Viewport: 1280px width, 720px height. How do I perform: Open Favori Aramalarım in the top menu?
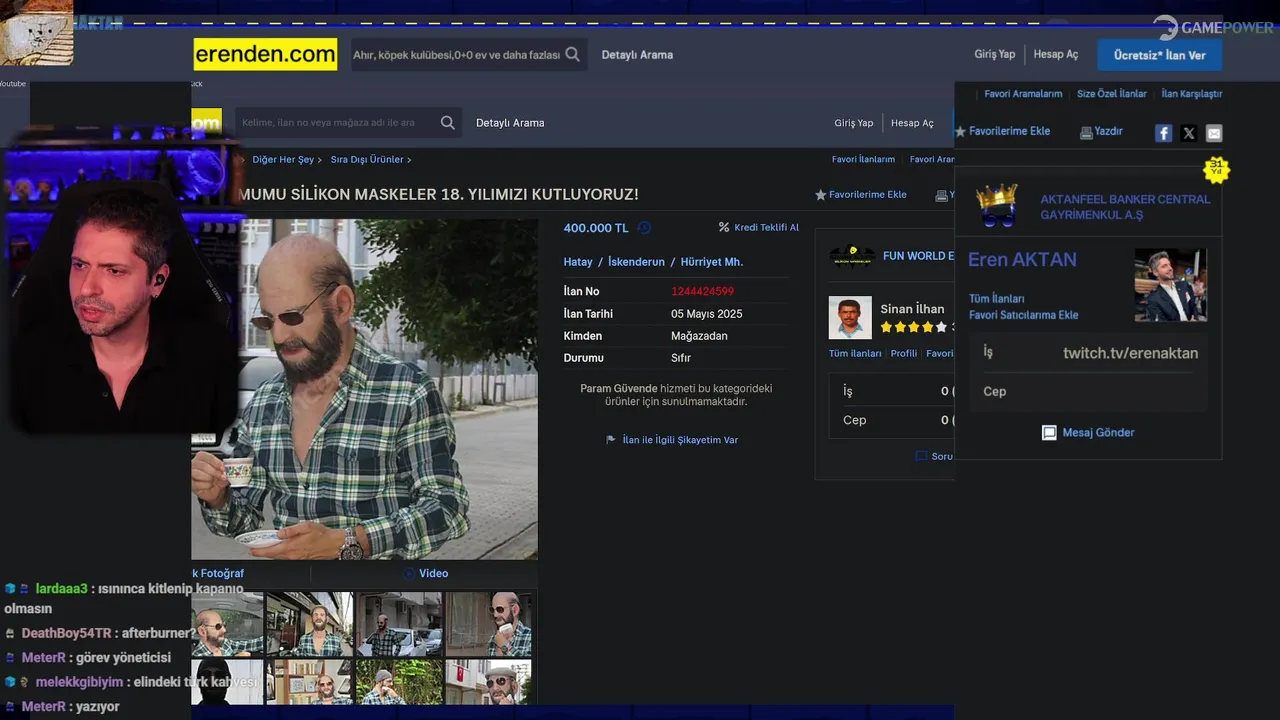pos(1023,94)
